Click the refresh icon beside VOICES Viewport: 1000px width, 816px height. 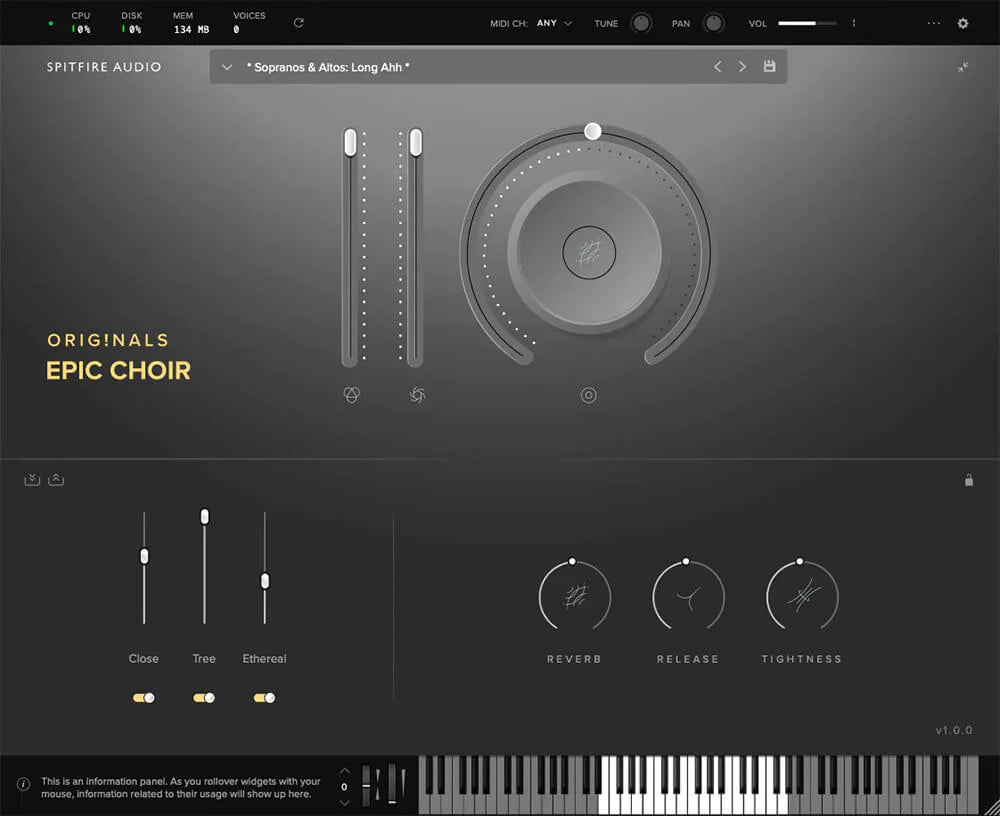click(298, 23)
